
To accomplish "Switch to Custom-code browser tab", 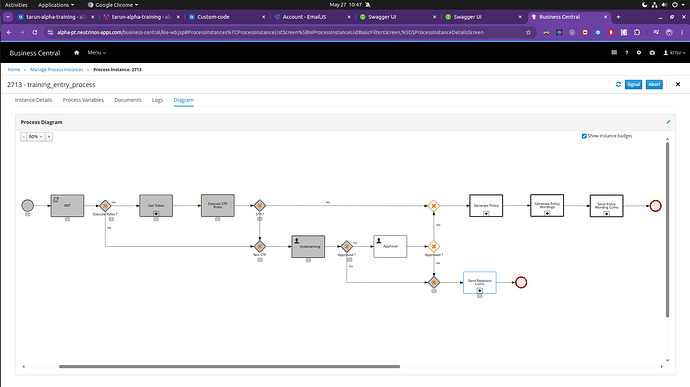I will [227, 17].
